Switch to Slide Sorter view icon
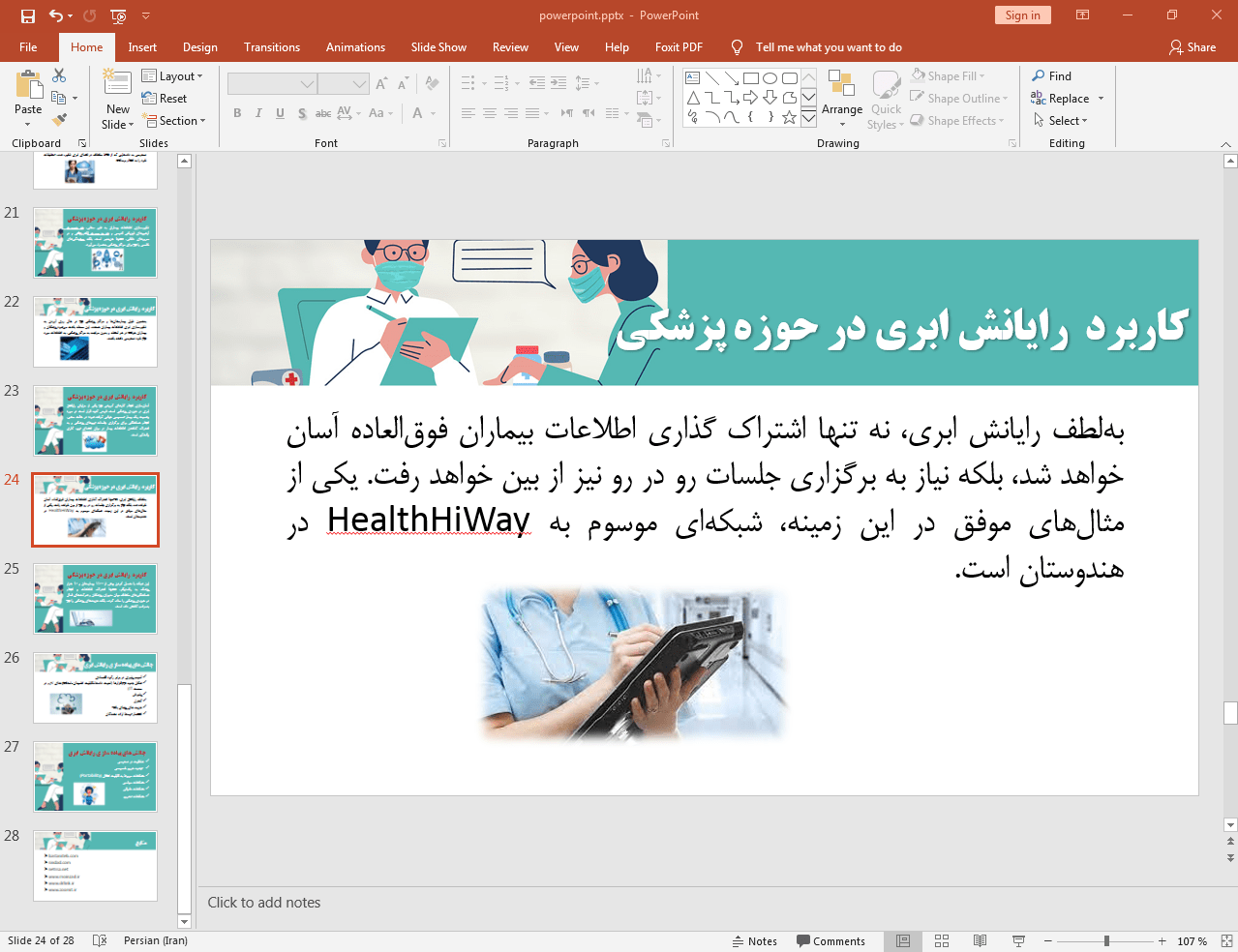1238x952 pixels. tap(942, 941)
